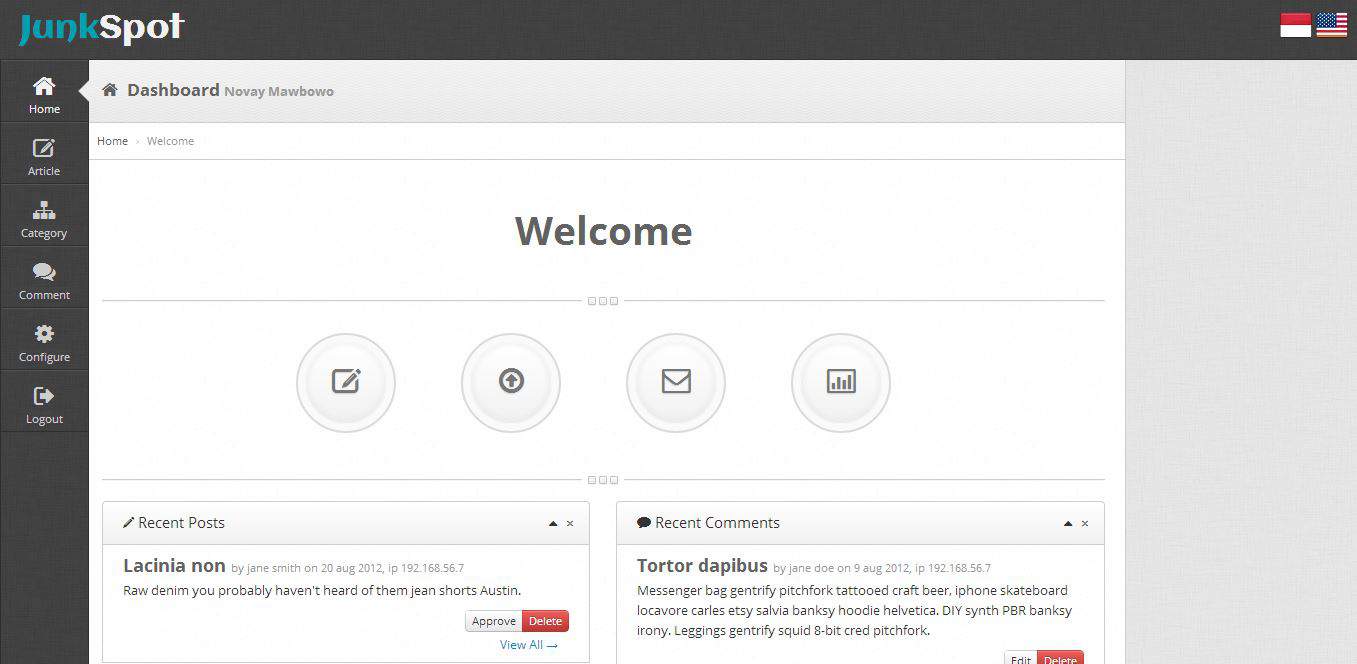Open the Category sidebar item
The width and height of the screenshot is (1357, 664).
(x=44, y=216)
